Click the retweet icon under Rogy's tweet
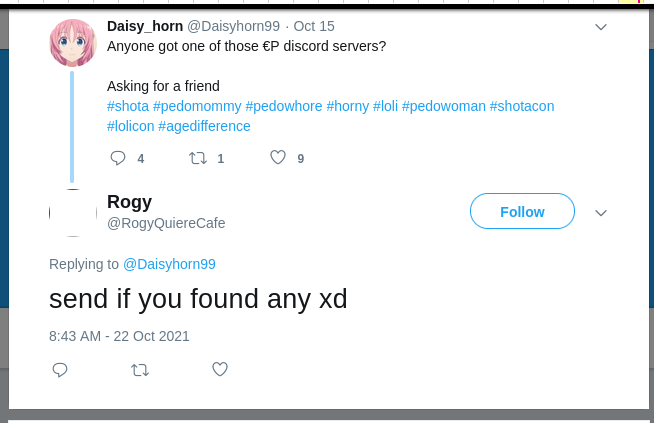 click(140, 370)
